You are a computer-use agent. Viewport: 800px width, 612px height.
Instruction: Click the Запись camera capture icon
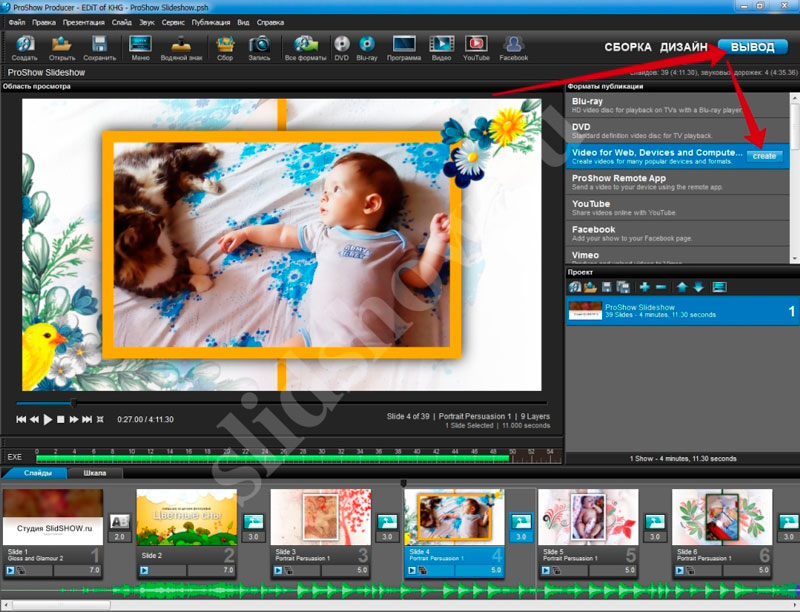point(259,47)
